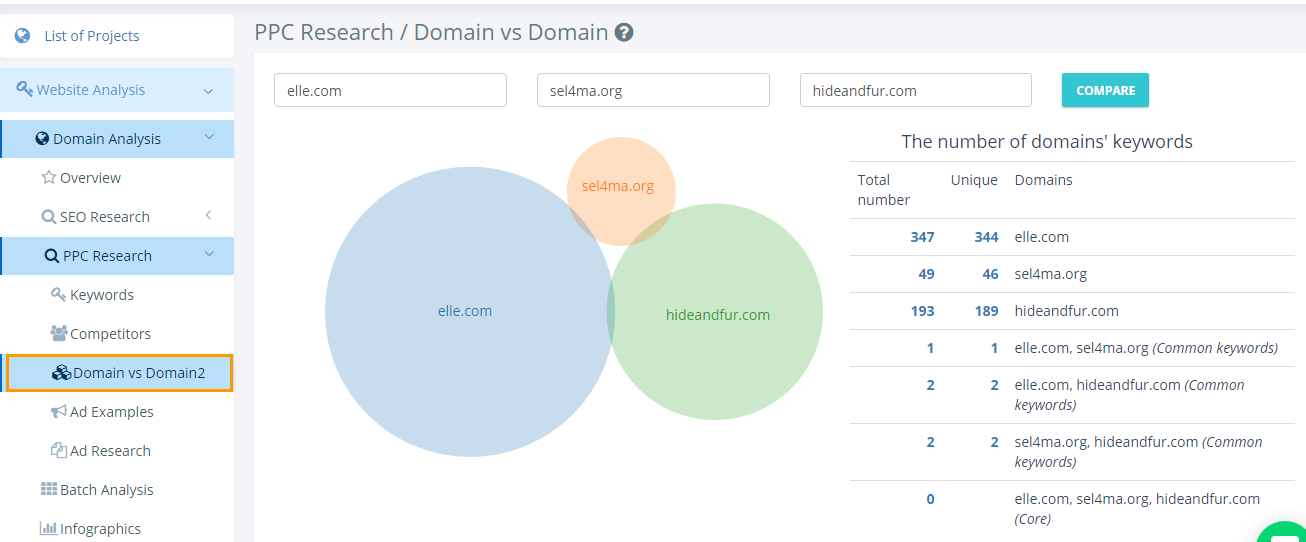Click the hideandfur.com label in domains table

click(x=1067, y=311)
